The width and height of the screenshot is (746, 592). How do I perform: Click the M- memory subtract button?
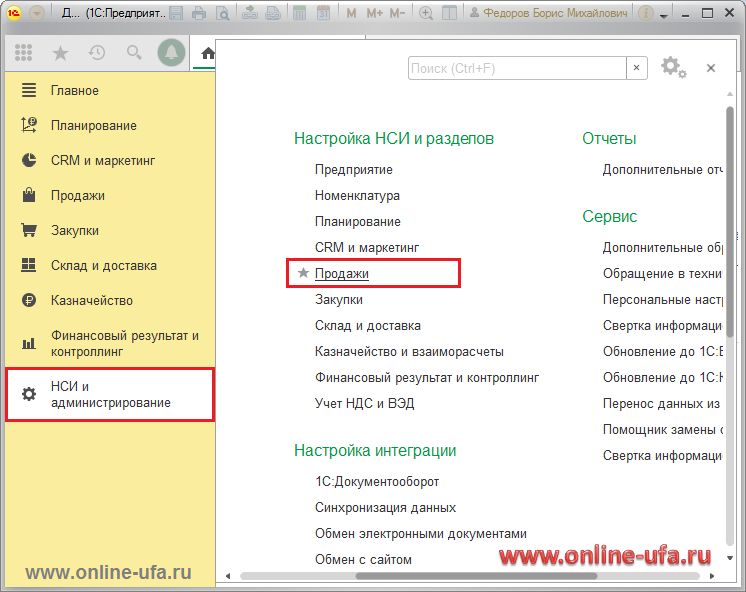click(x=397, y=13)
